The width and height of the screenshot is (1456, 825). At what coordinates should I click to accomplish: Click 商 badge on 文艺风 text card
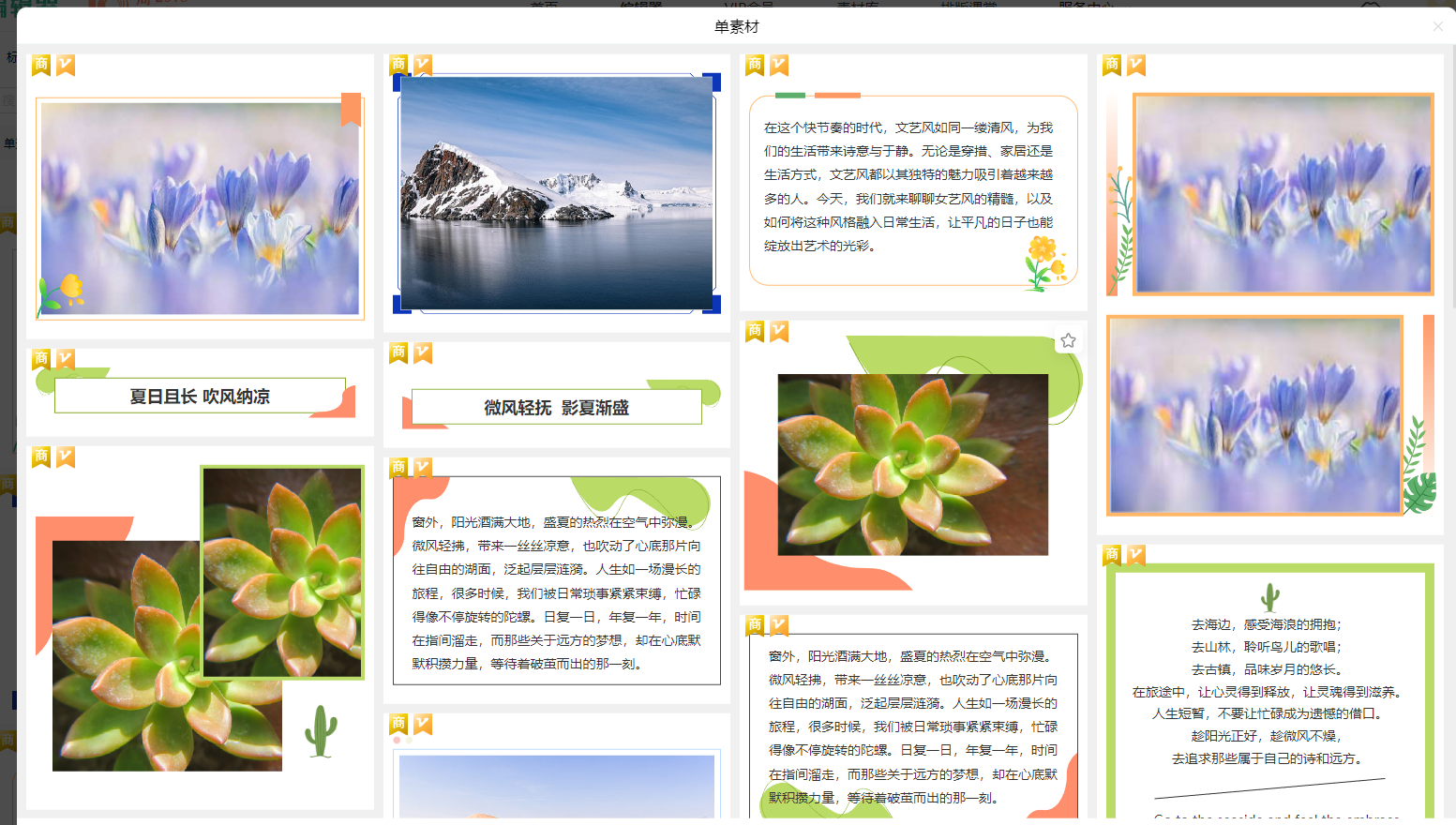click(755, 65)
